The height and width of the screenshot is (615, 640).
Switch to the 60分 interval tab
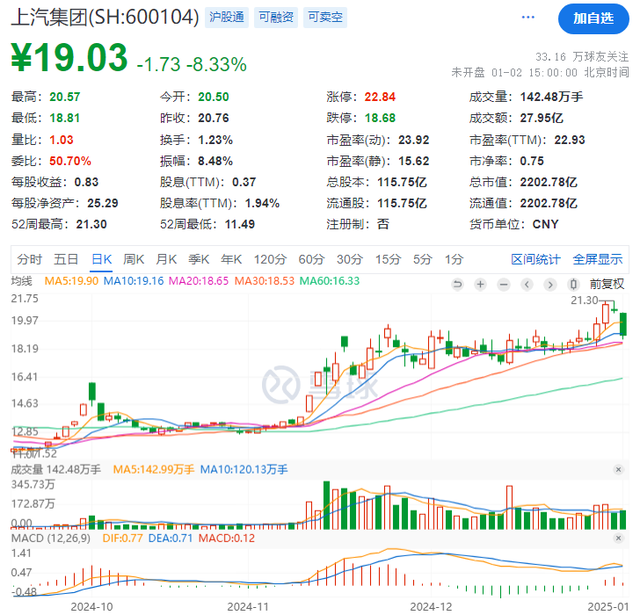[311, 260]
